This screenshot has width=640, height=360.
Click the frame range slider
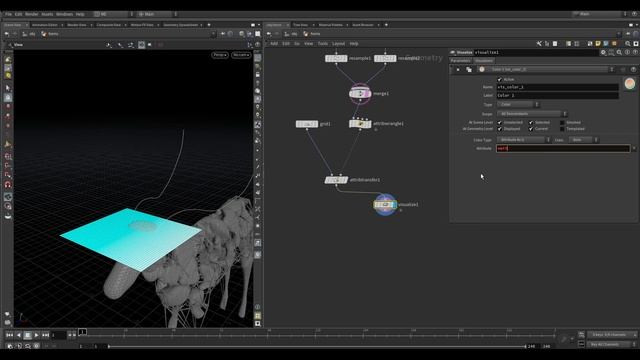(x=317, y=347)
